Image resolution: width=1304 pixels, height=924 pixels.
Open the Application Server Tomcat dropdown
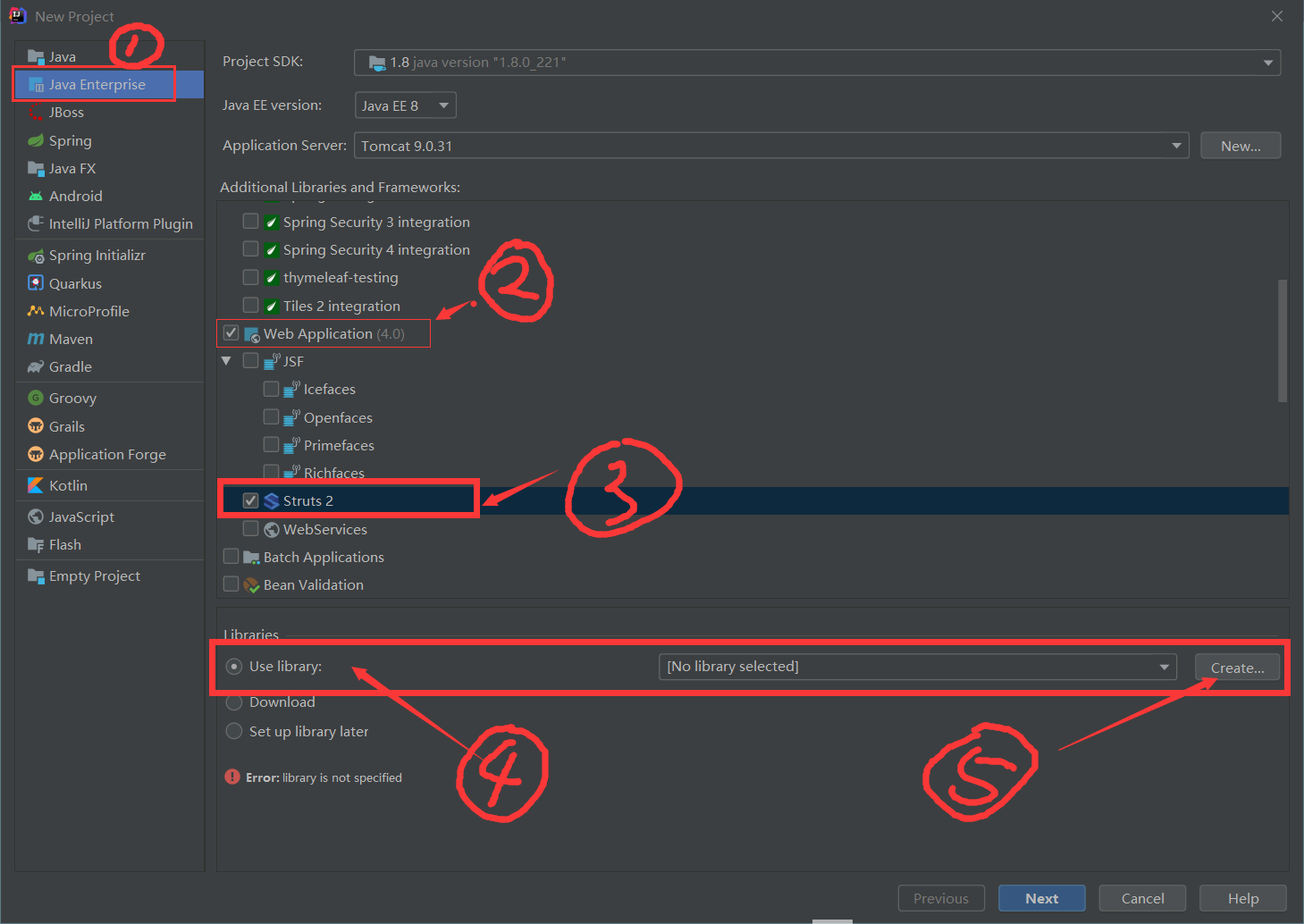pyautogui.click(x=771, y=146)
